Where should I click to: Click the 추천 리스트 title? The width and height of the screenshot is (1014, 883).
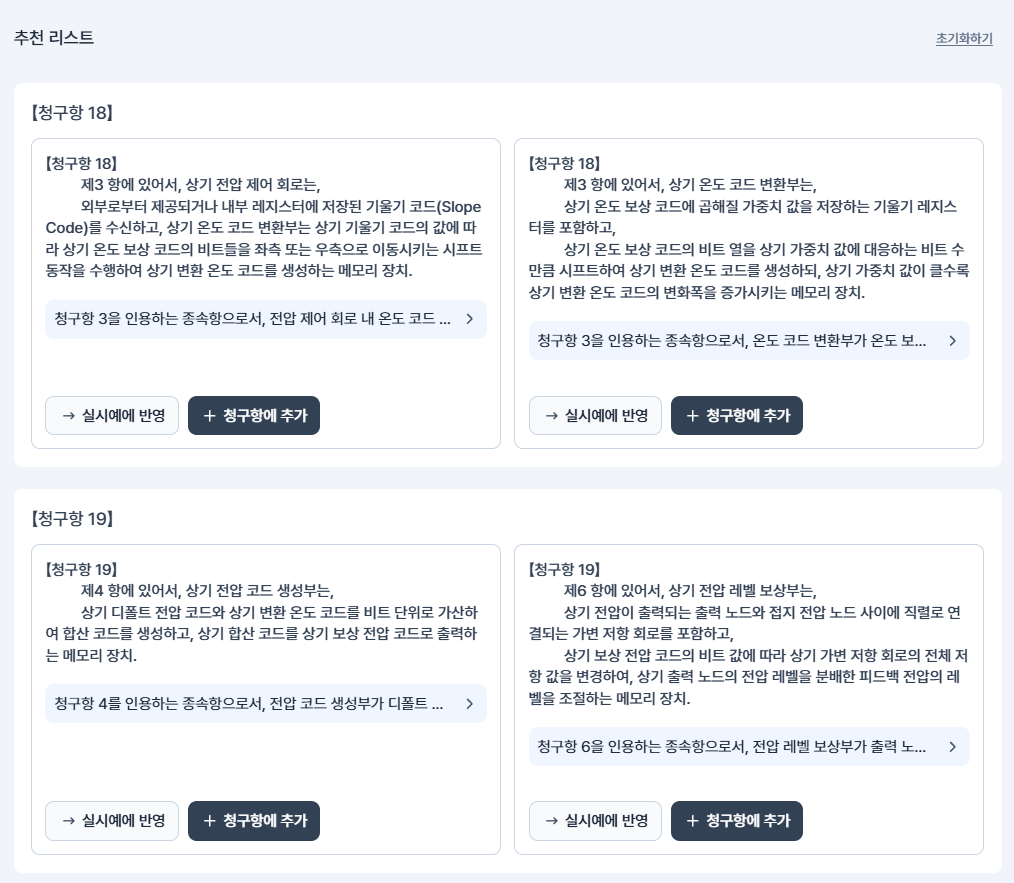click(54, 38)
